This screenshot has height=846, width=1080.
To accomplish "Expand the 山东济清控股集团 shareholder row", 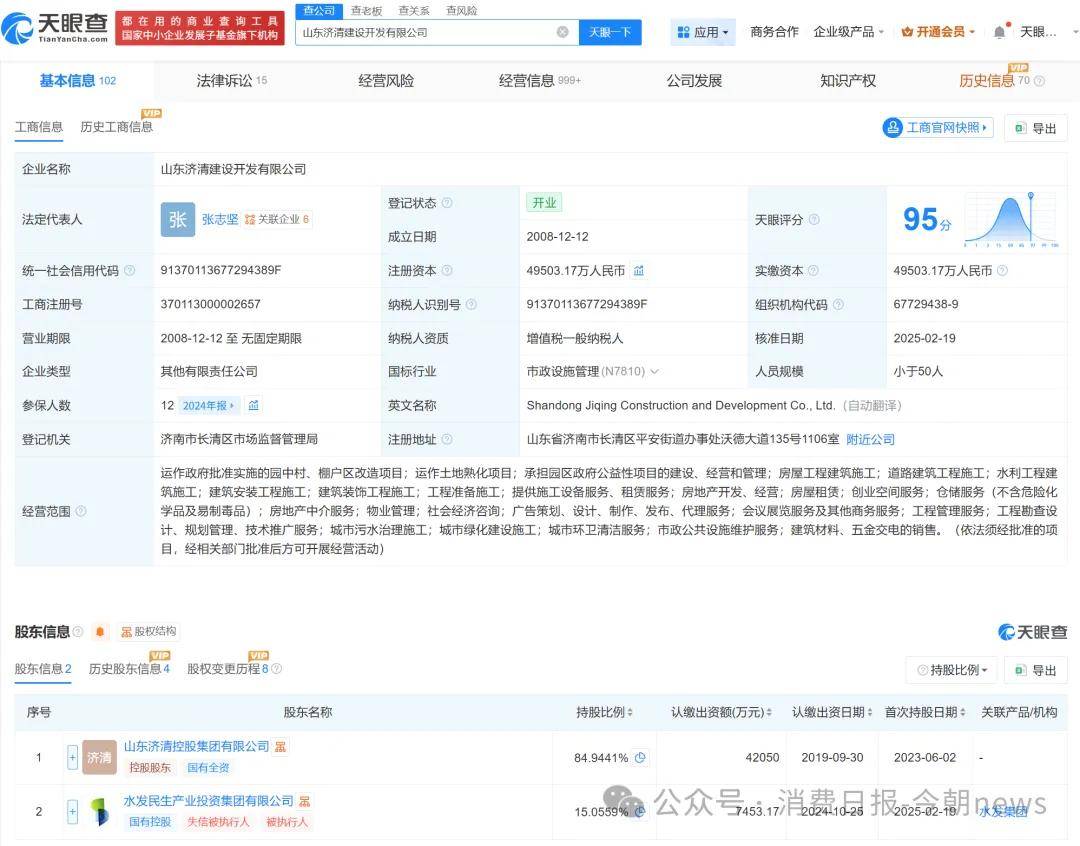I will pyautogui.click(x=72, y=757).
